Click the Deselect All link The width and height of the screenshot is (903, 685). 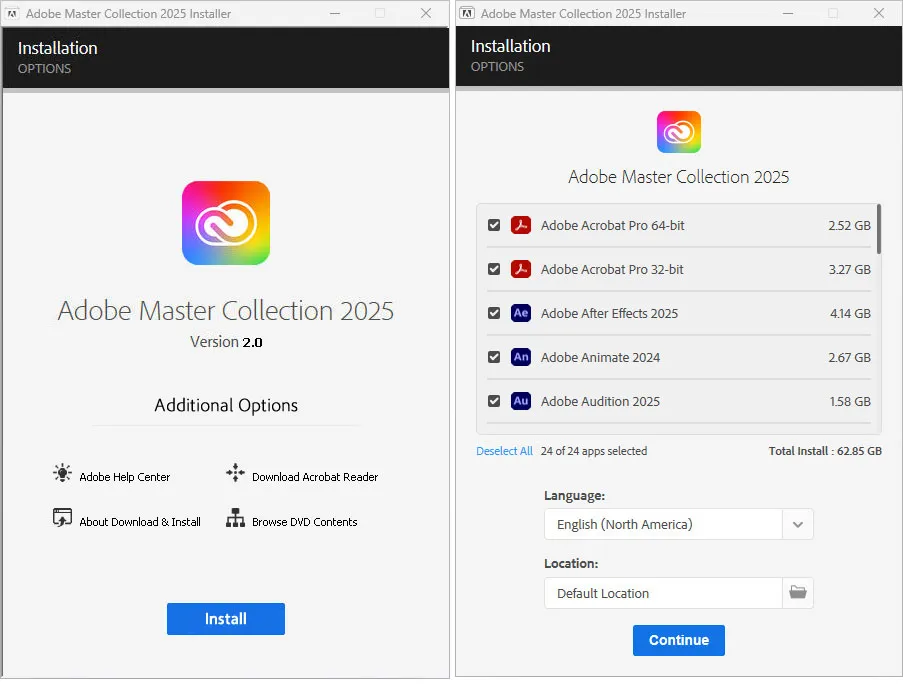tap(504, 451)
